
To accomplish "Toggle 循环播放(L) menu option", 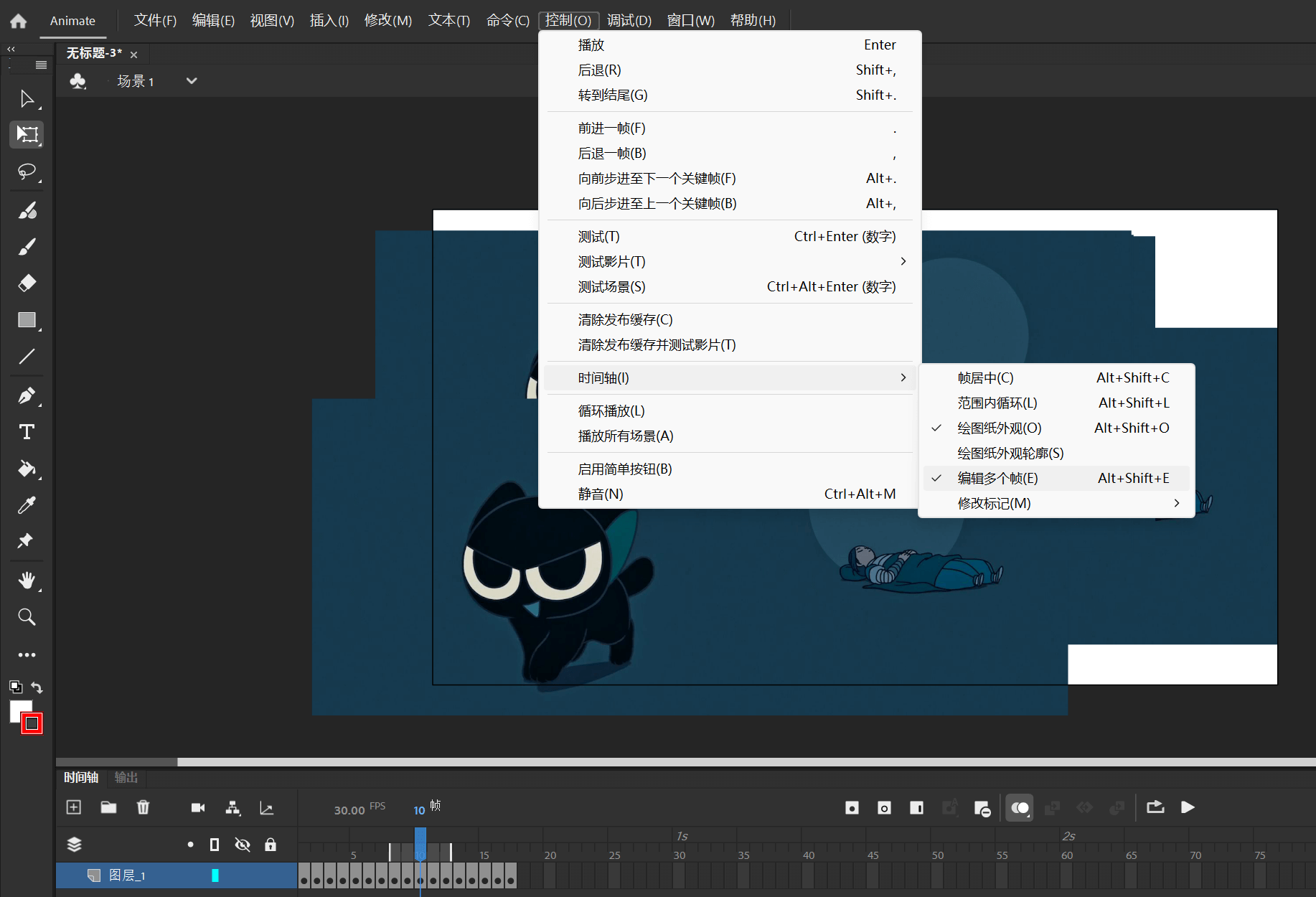I will click(x=729, y=411).
